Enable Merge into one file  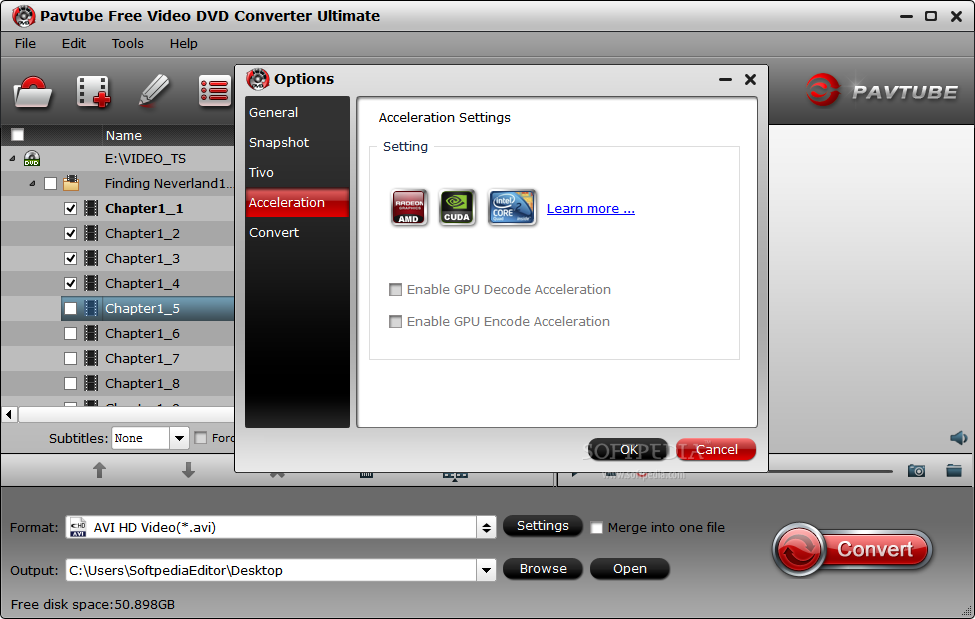(x=596, y=528)
